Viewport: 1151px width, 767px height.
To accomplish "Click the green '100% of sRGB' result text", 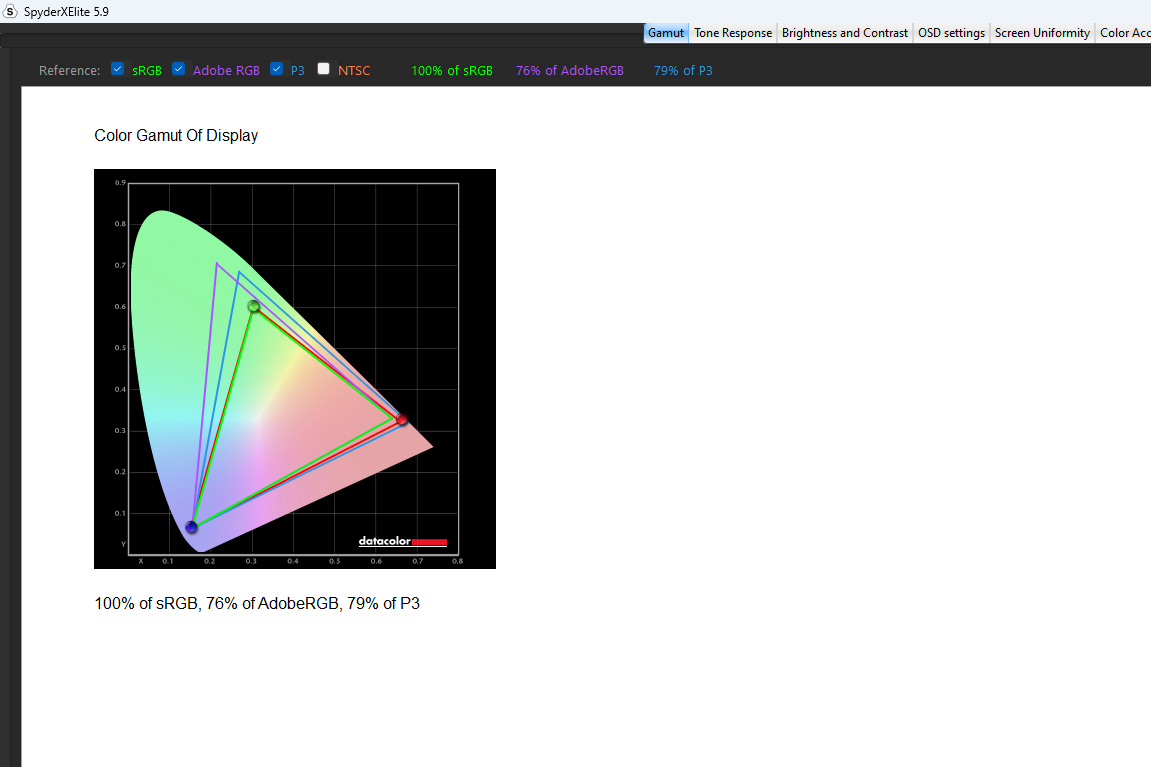I will (x=452, y=71).
